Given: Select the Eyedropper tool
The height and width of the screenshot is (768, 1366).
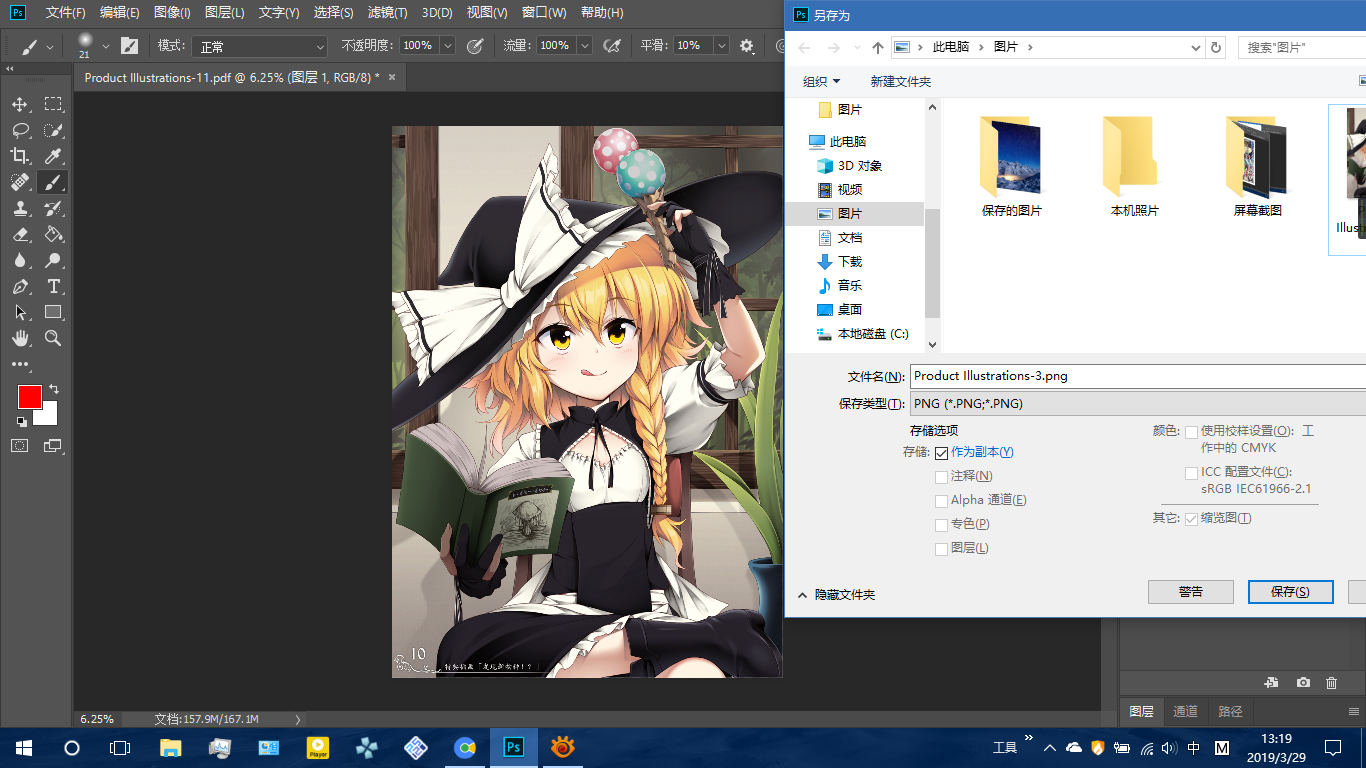Looking at the screenshot, I should tap(53, 156).
